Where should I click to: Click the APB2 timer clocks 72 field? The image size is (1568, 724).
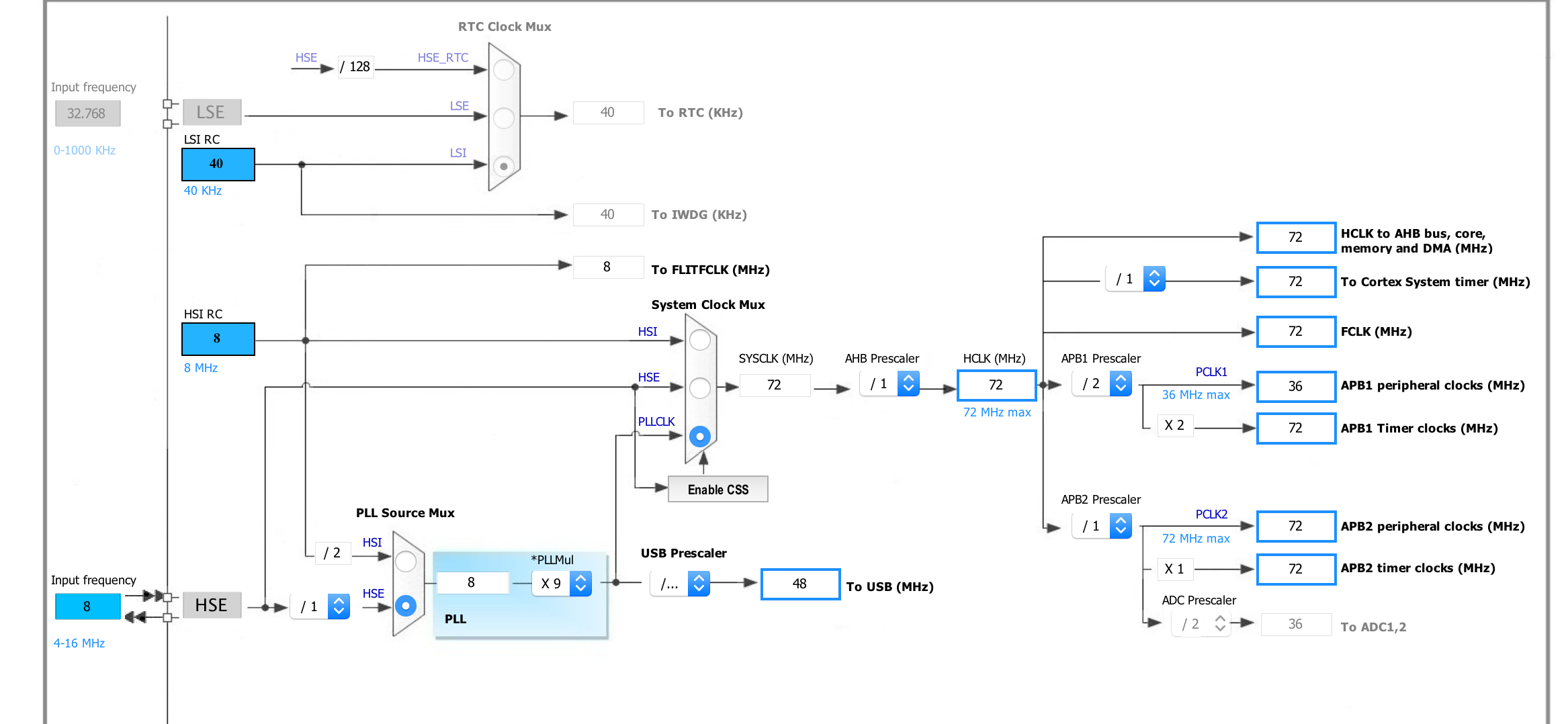1296,569
